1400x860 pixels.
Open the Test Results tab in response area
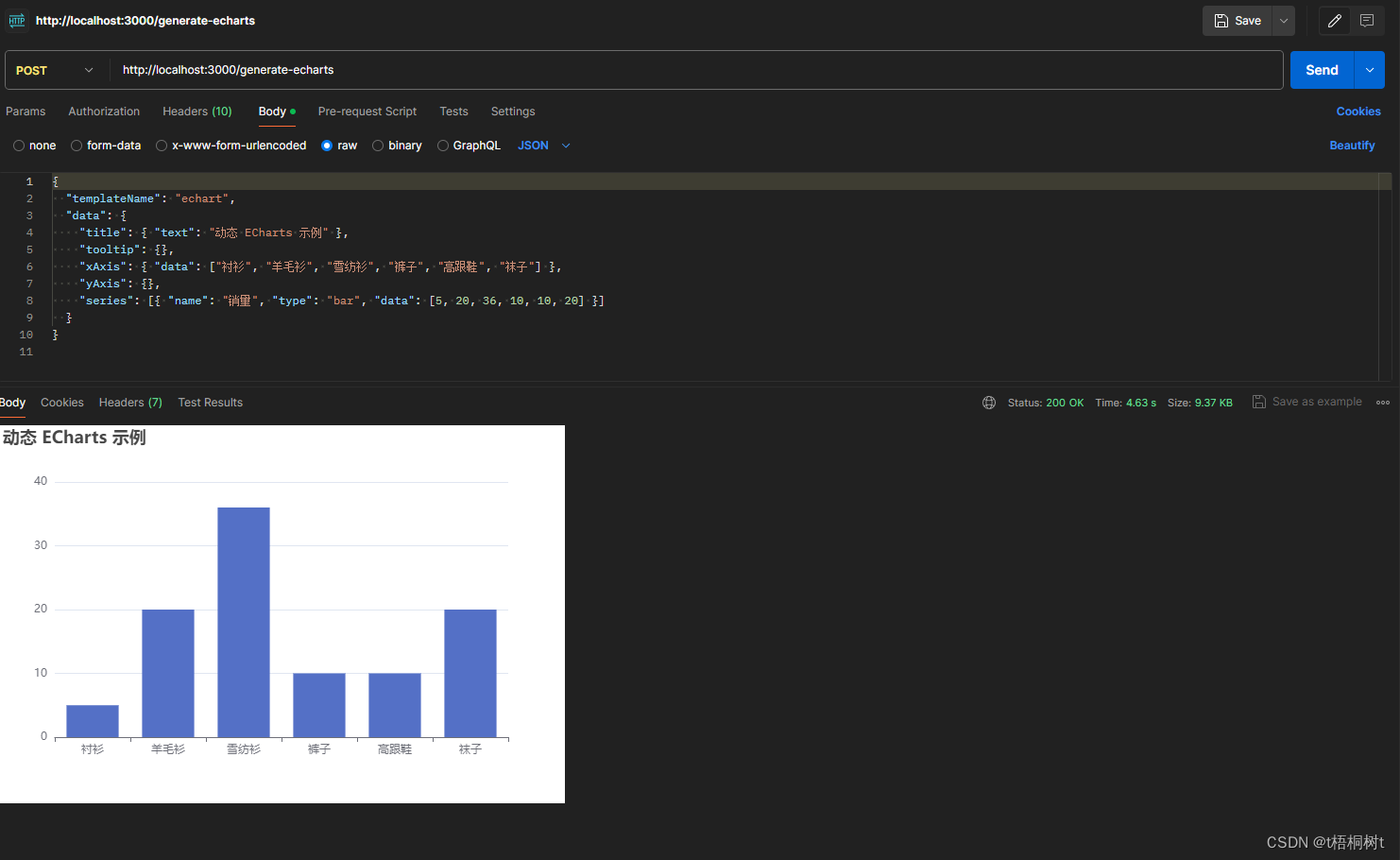click(x=210, y=402)
